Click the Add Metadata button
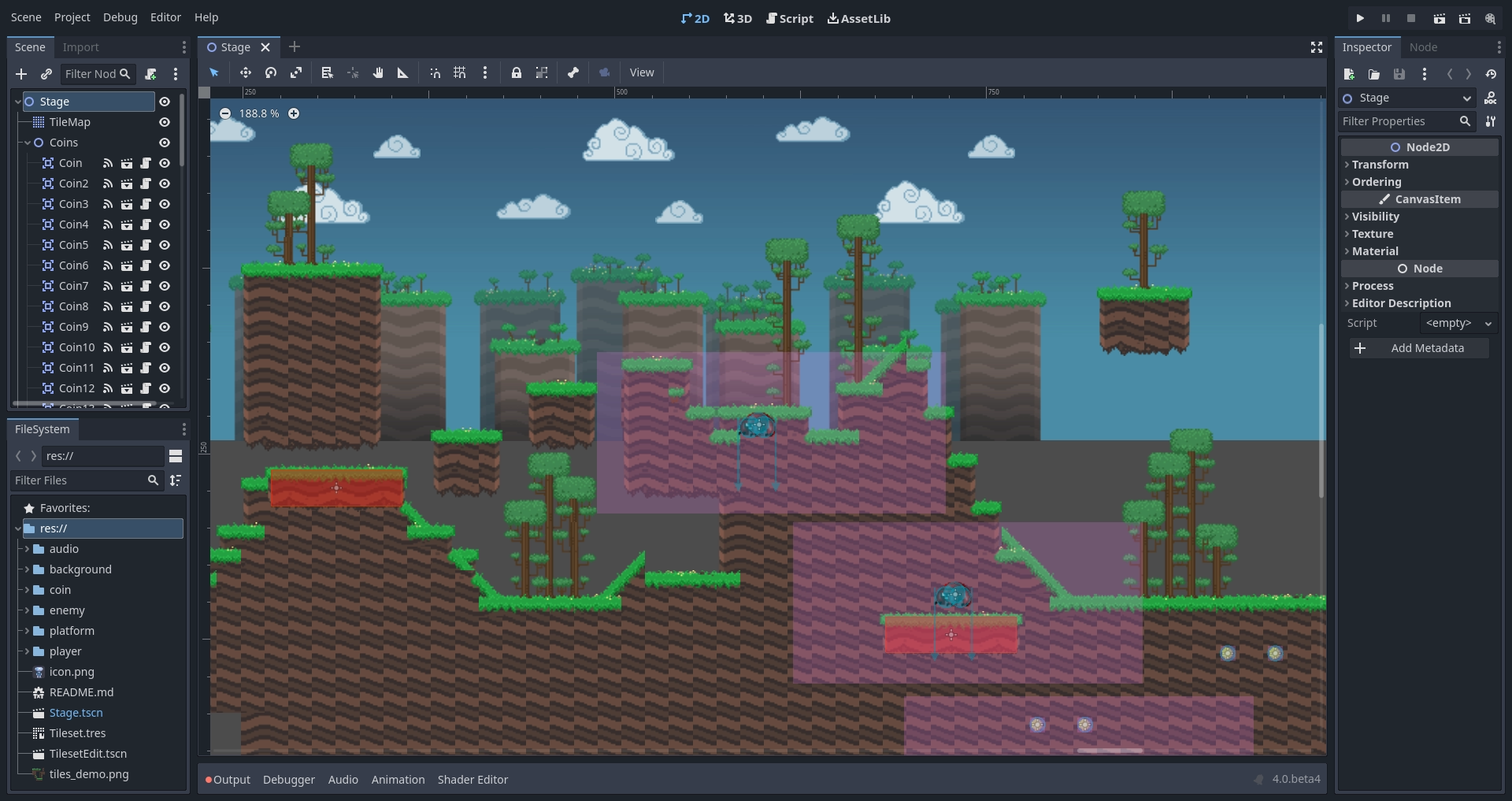Viewport: 1512px width, 801px height. [x=1417, y=347]
